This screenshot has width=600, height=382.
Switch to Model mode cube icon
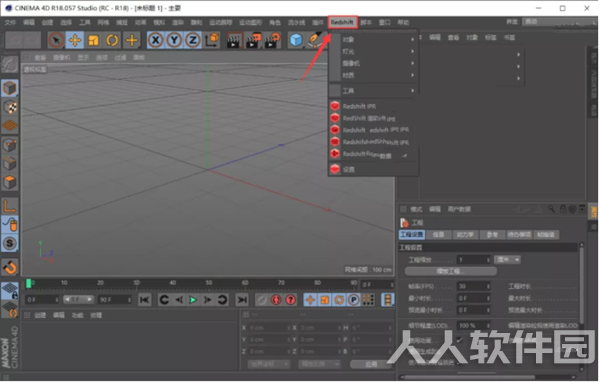[10, 88]
